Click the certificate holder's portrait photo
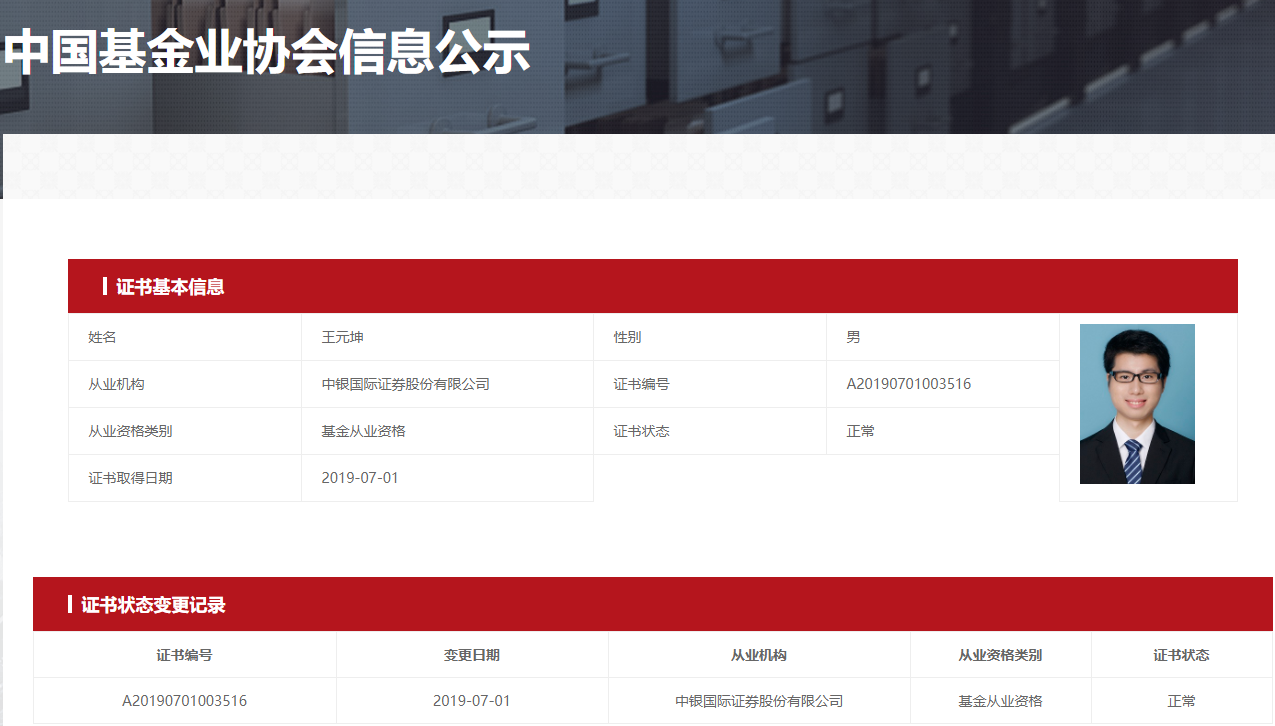The width and height of the screenshot is (1275, 726). 1137,404
